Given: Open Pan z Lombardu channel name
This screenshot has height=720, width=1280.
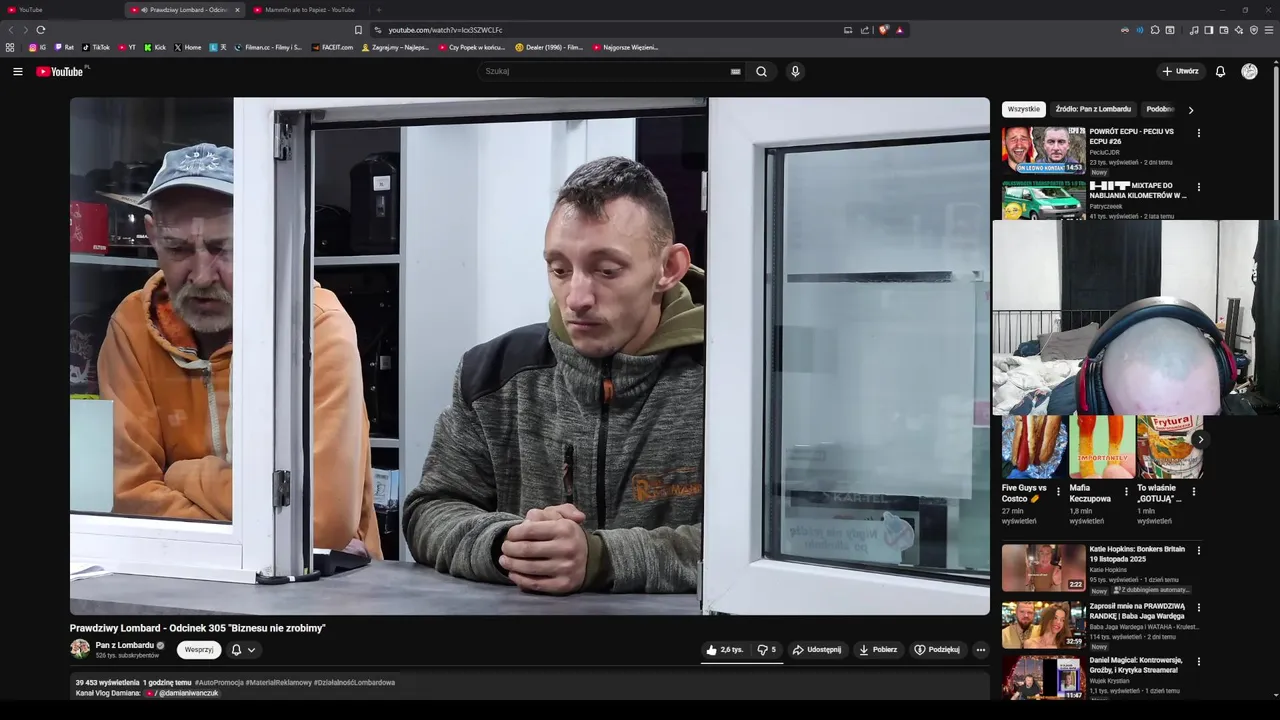Looking at the screenshot, I should click(125, 645).
